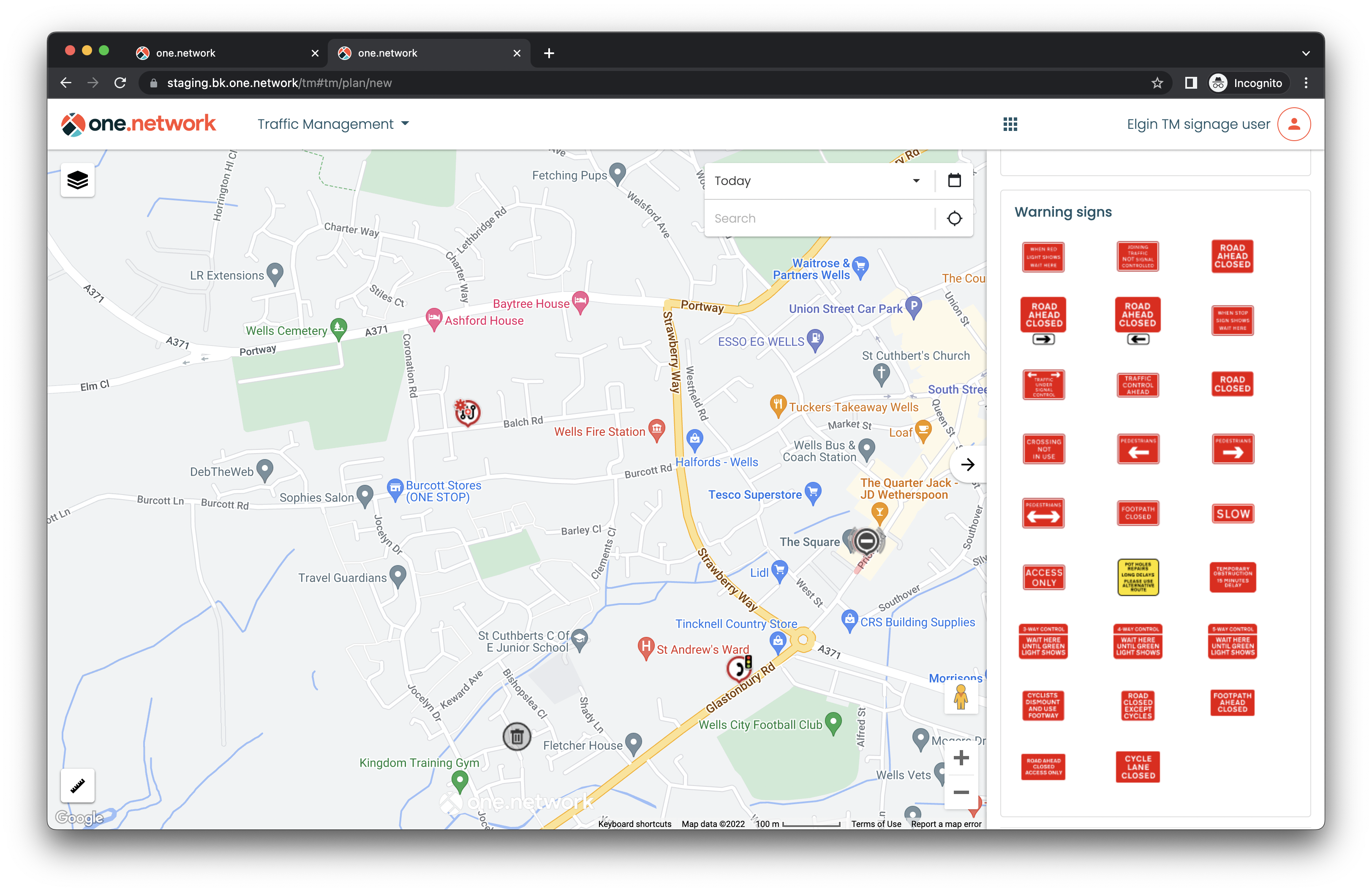
Task: Pick 'Pedestrians' left arrow sign
Action: pyautogui.click(x=1138, y=449)
